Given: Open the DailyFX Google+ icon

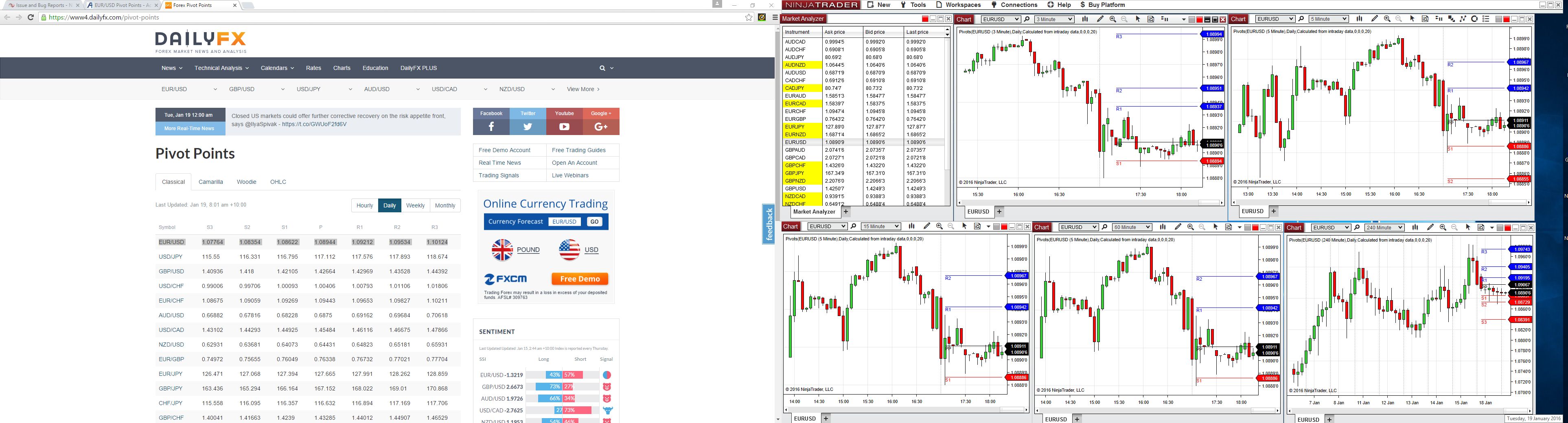Looking at the screenshot, I should click(601, 126).
